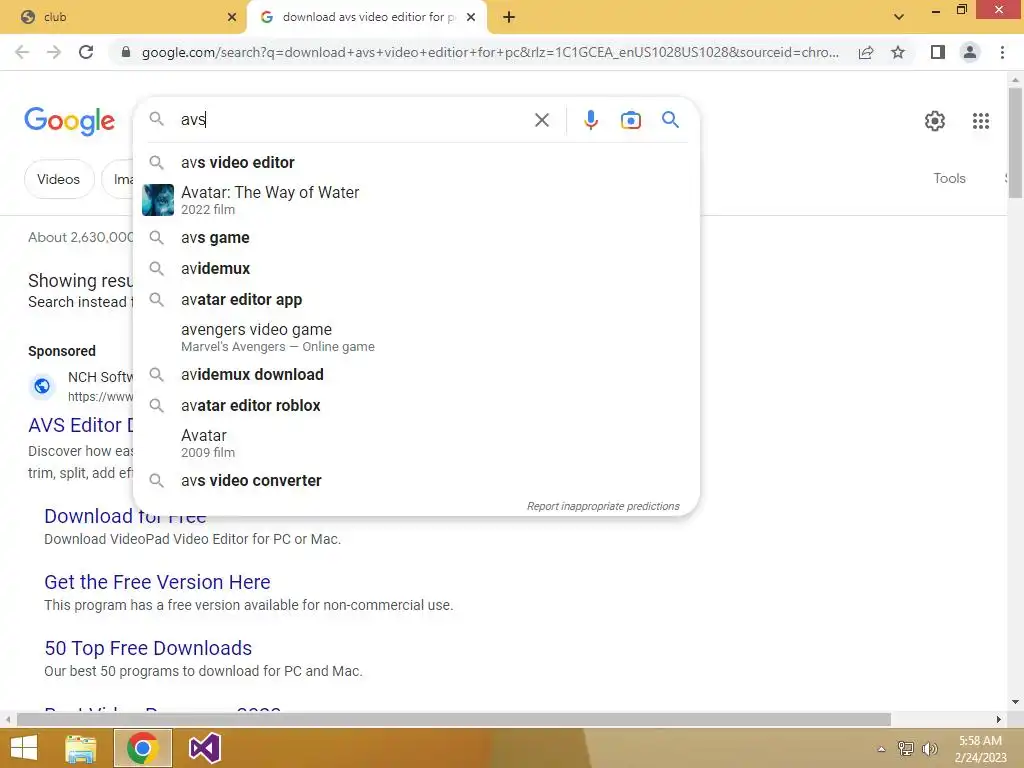Viewport: 1024px width, 768px height.
Task: Open the search Tools option
Action: pos(949,178)
